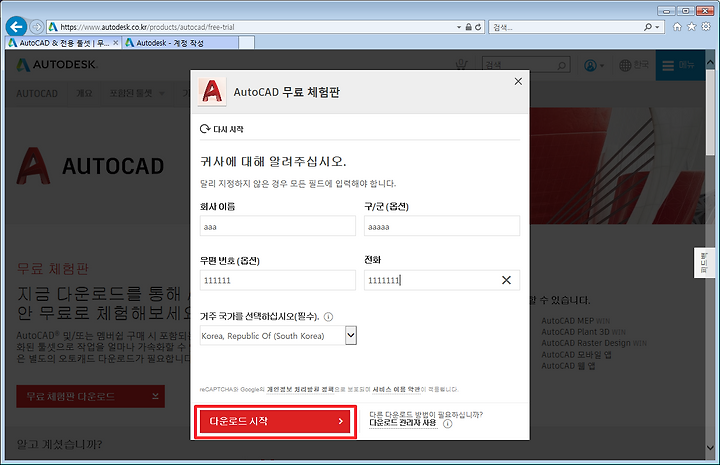Click the info icon beside 거주 국가
The width and height of the screenshot is (720, 465).
point(328,317)
